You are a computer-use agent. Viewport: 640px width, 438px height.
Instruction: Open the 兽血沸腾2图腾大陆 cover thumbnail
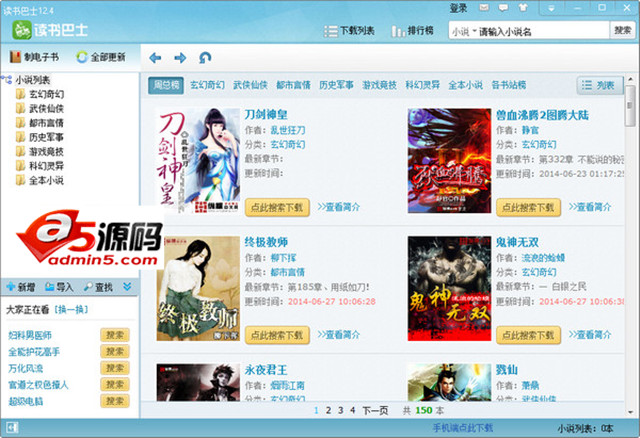click(x=449, y=160)
